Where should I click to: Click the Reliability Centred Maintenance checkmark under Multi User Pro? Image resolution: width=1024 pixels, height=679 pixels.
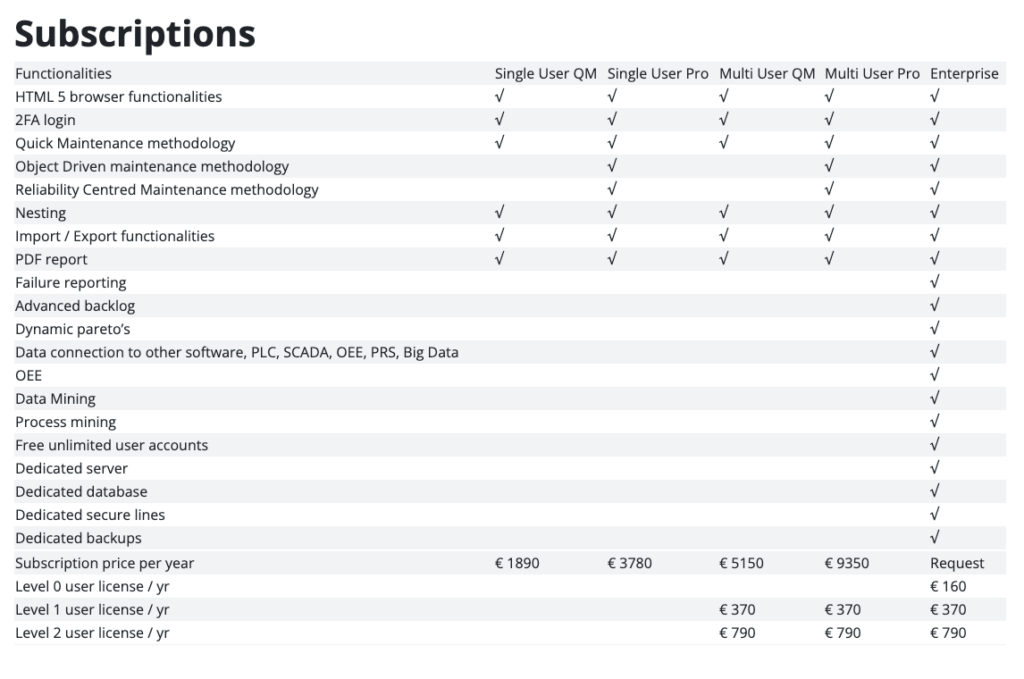tap(829, 190)
